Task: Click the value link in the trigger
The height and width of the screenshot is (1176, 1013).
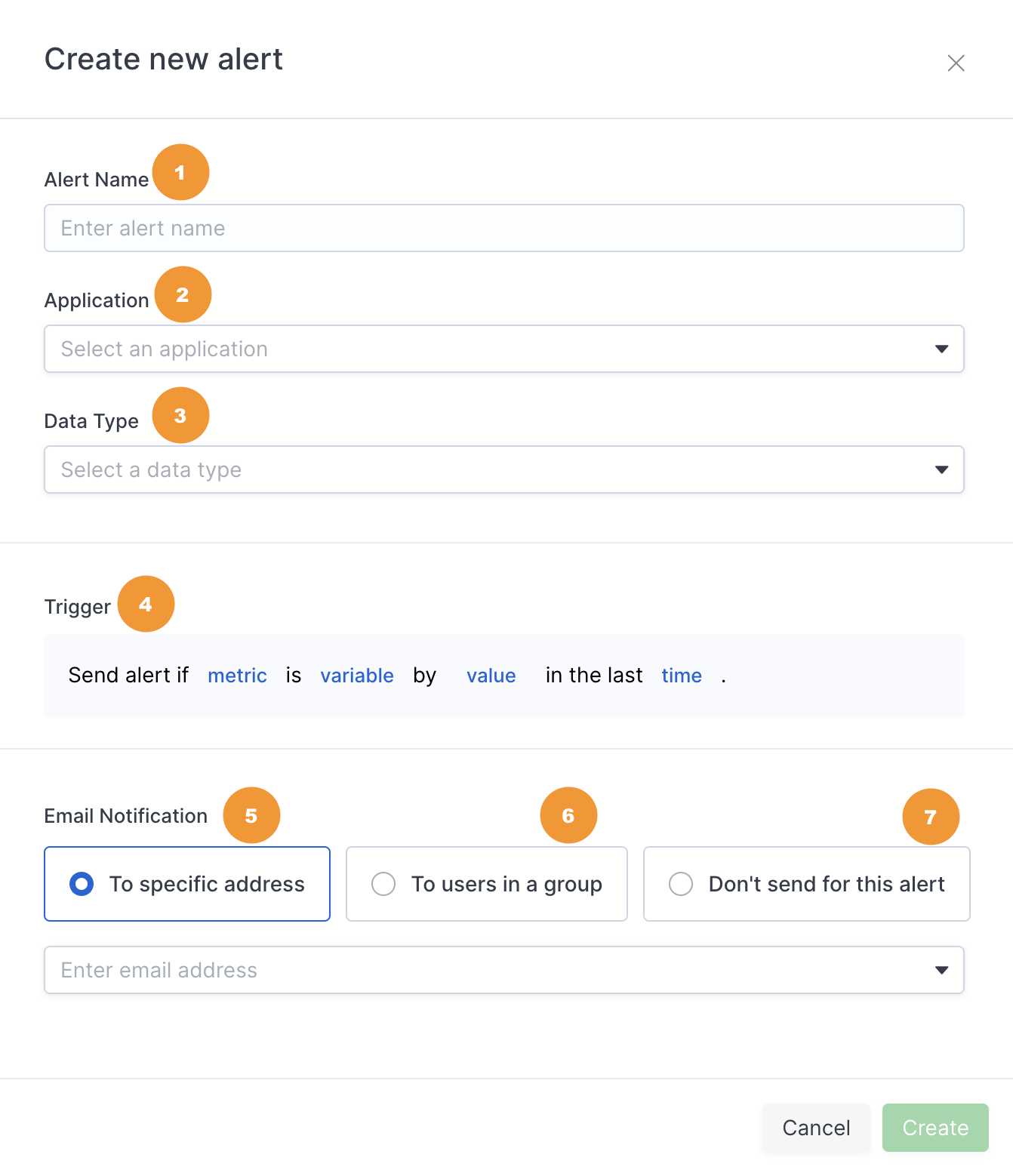Action: (491, 676)
